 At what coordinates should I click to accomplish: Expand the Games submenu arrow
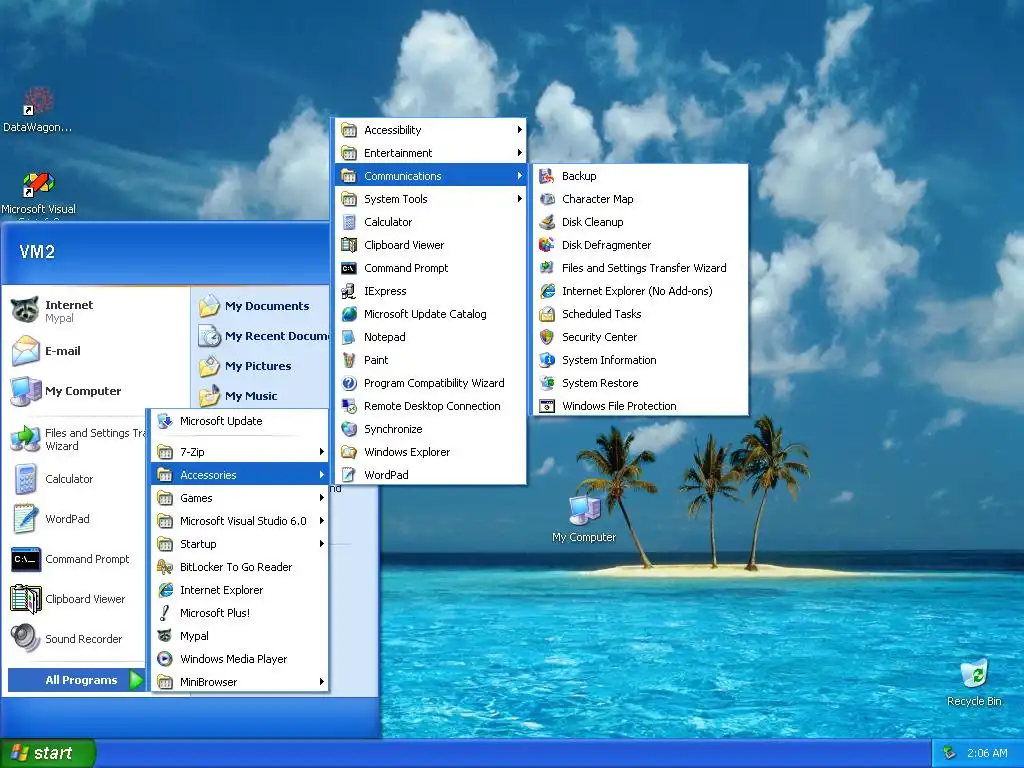(x=321, y=498)
